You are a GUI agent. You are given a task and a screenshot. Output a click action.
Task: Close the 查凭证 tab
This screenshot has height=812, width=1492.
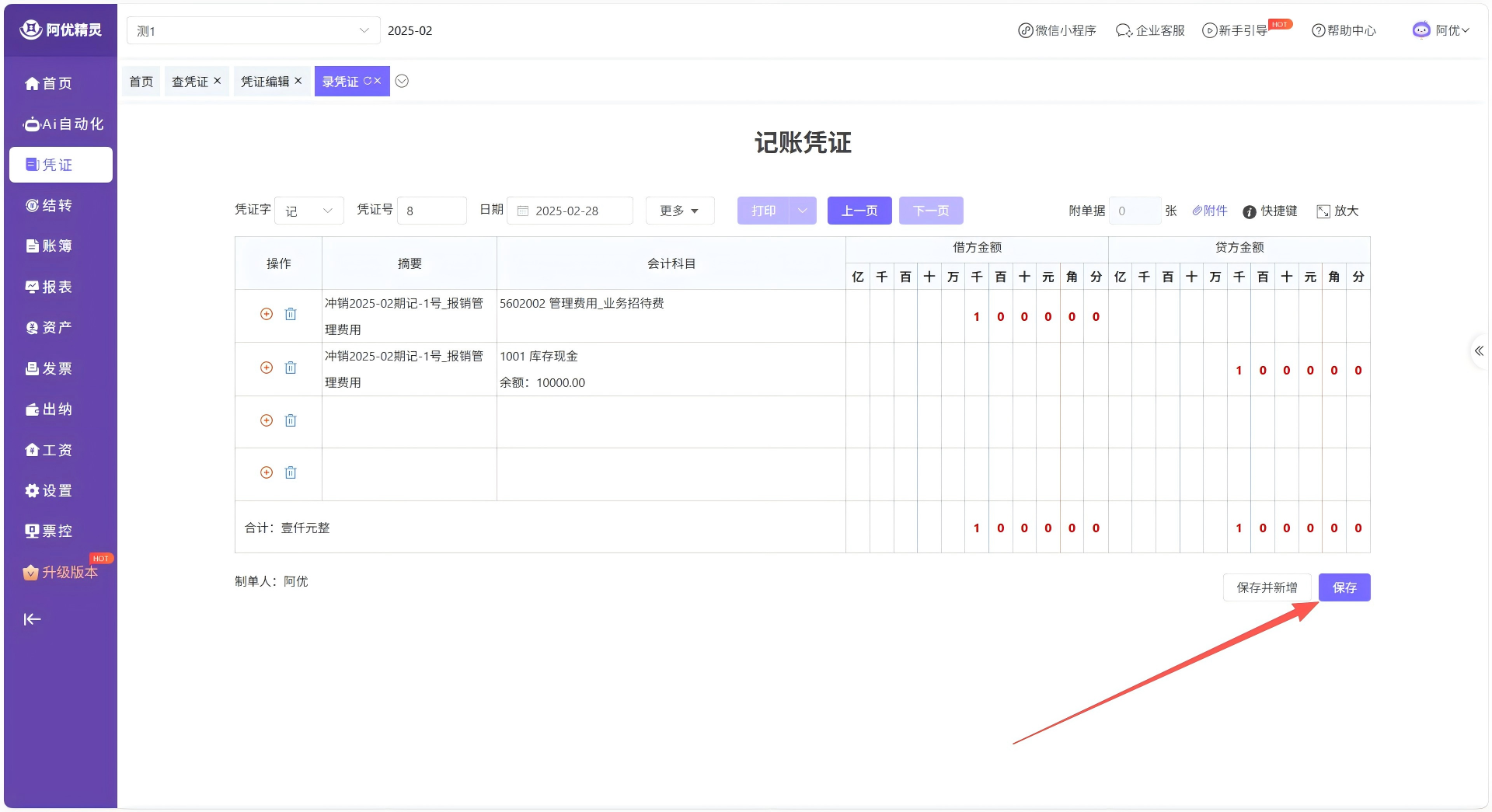pos(218,81)
